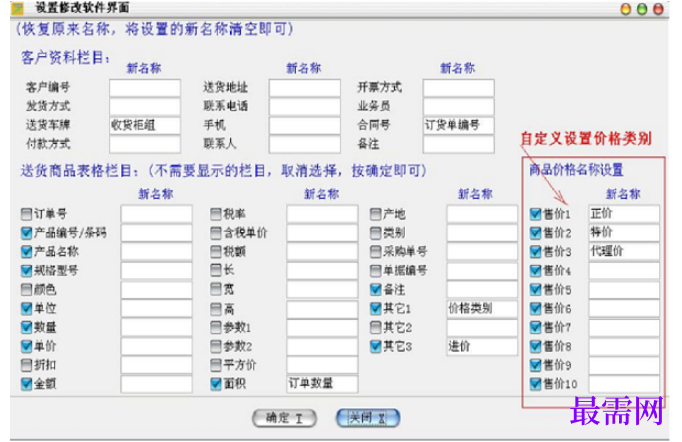Click the yellow window control button
This screenshot has height=442, width=682.
pyautogui.click(x=625, y=9)
